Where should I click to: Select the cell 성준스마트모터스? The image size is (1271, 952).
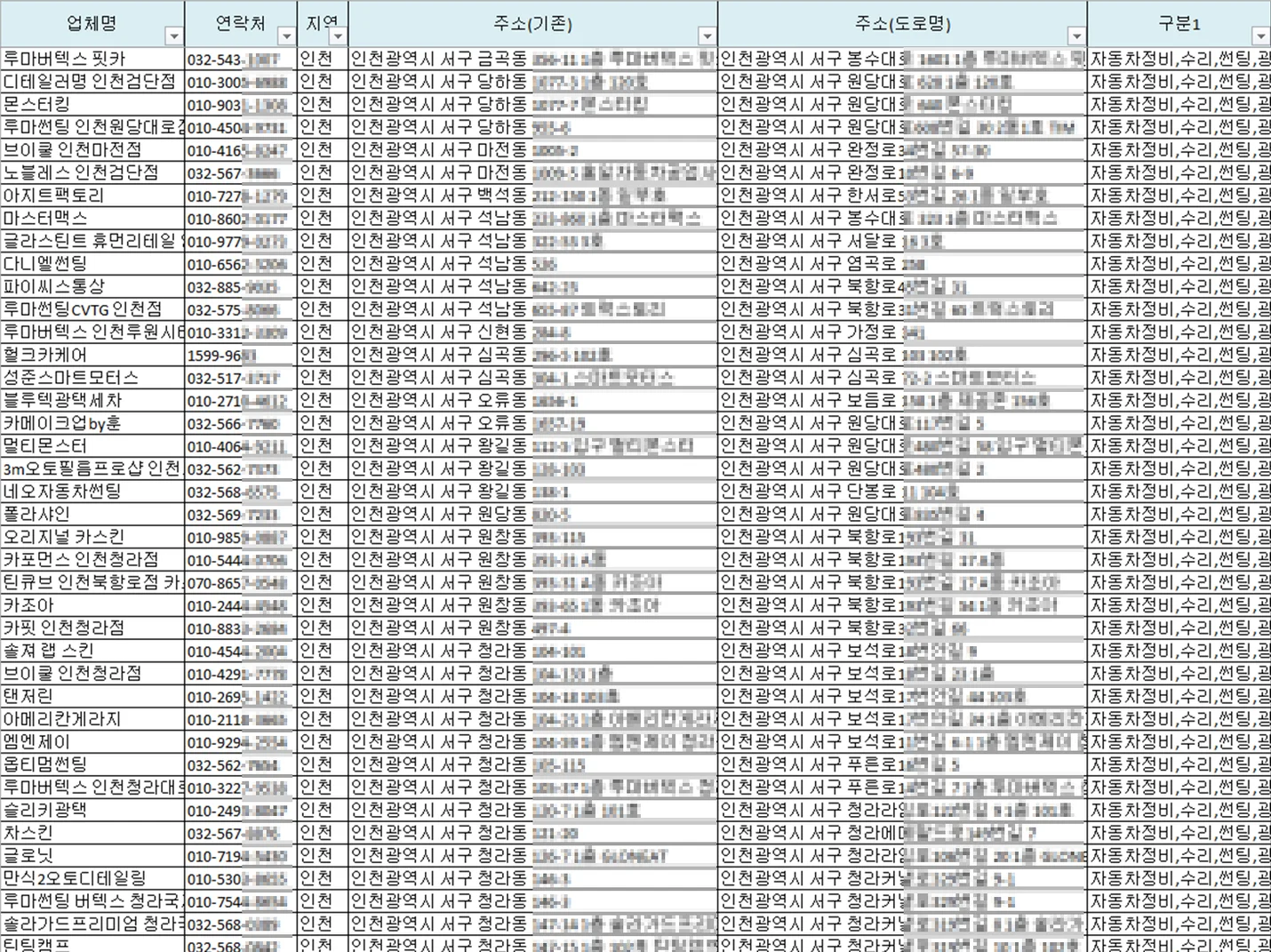(x=92, y=377)
